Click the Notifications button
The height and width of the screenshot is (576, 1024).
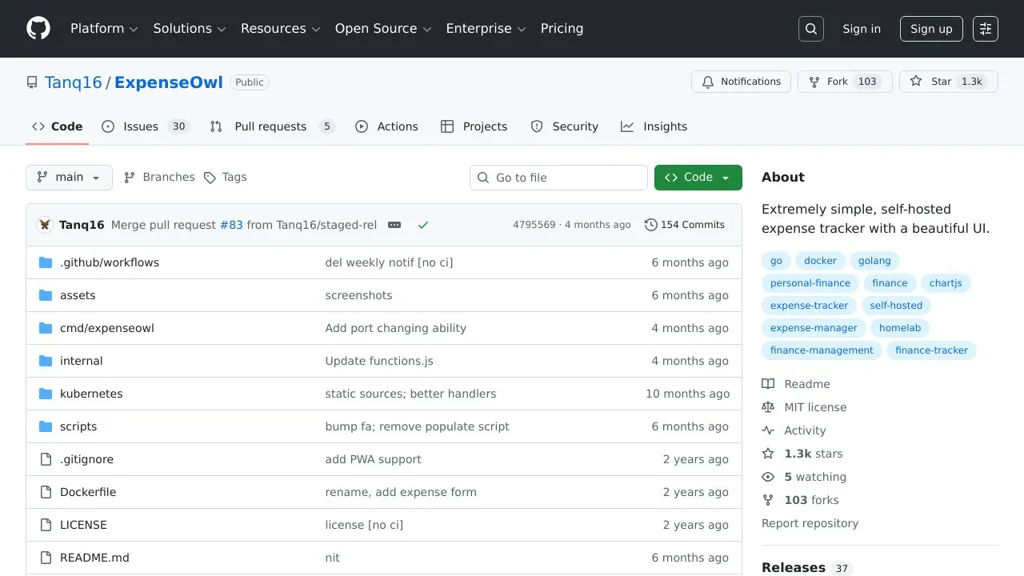click(741, 82)
